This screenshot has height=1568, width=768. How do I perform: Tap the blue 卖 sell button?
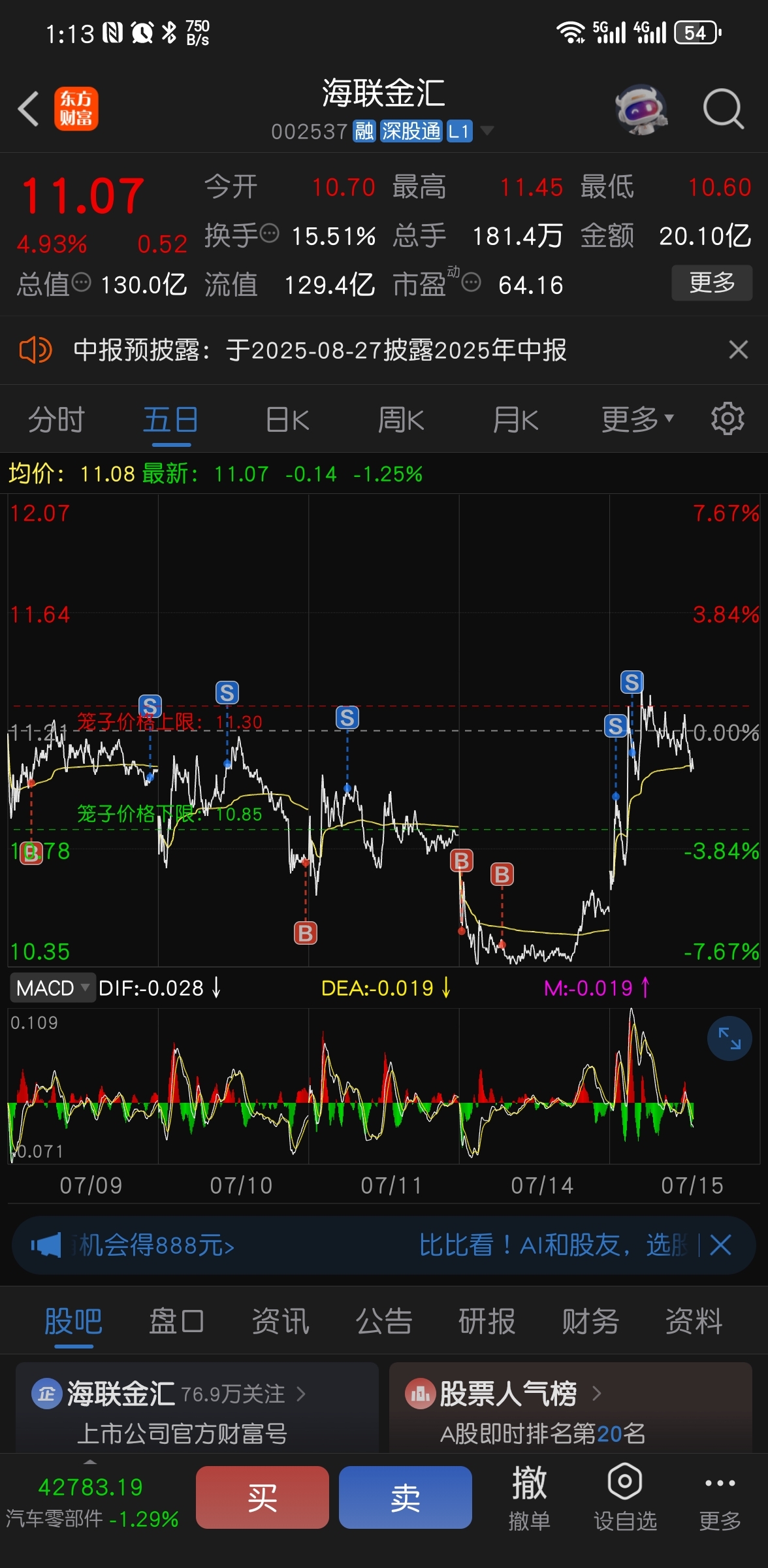(x=406, y=1497)
